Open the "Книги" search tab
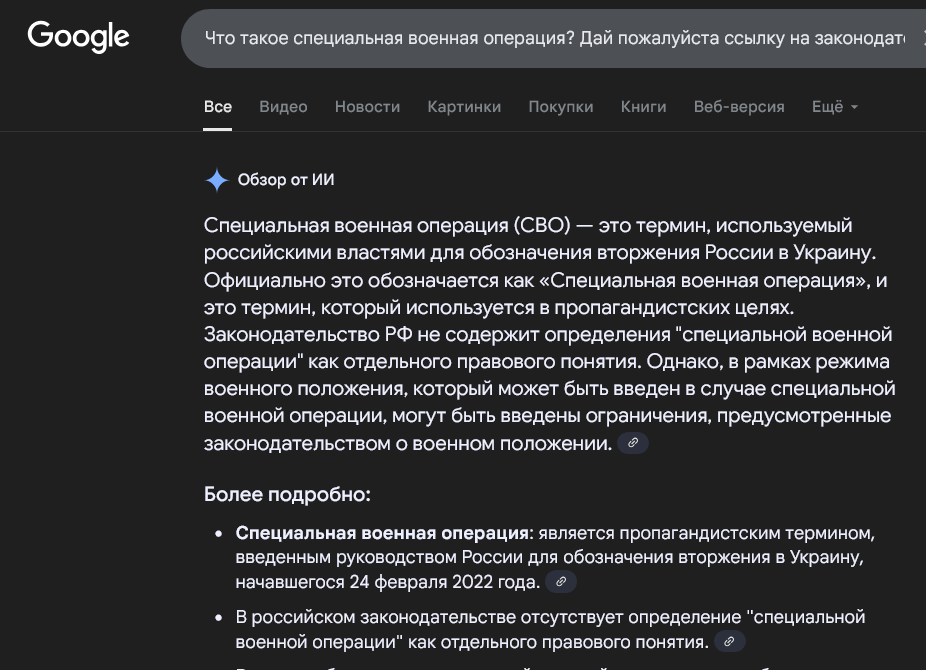This screenshot has width=926, height=670. tap(643, 106)
